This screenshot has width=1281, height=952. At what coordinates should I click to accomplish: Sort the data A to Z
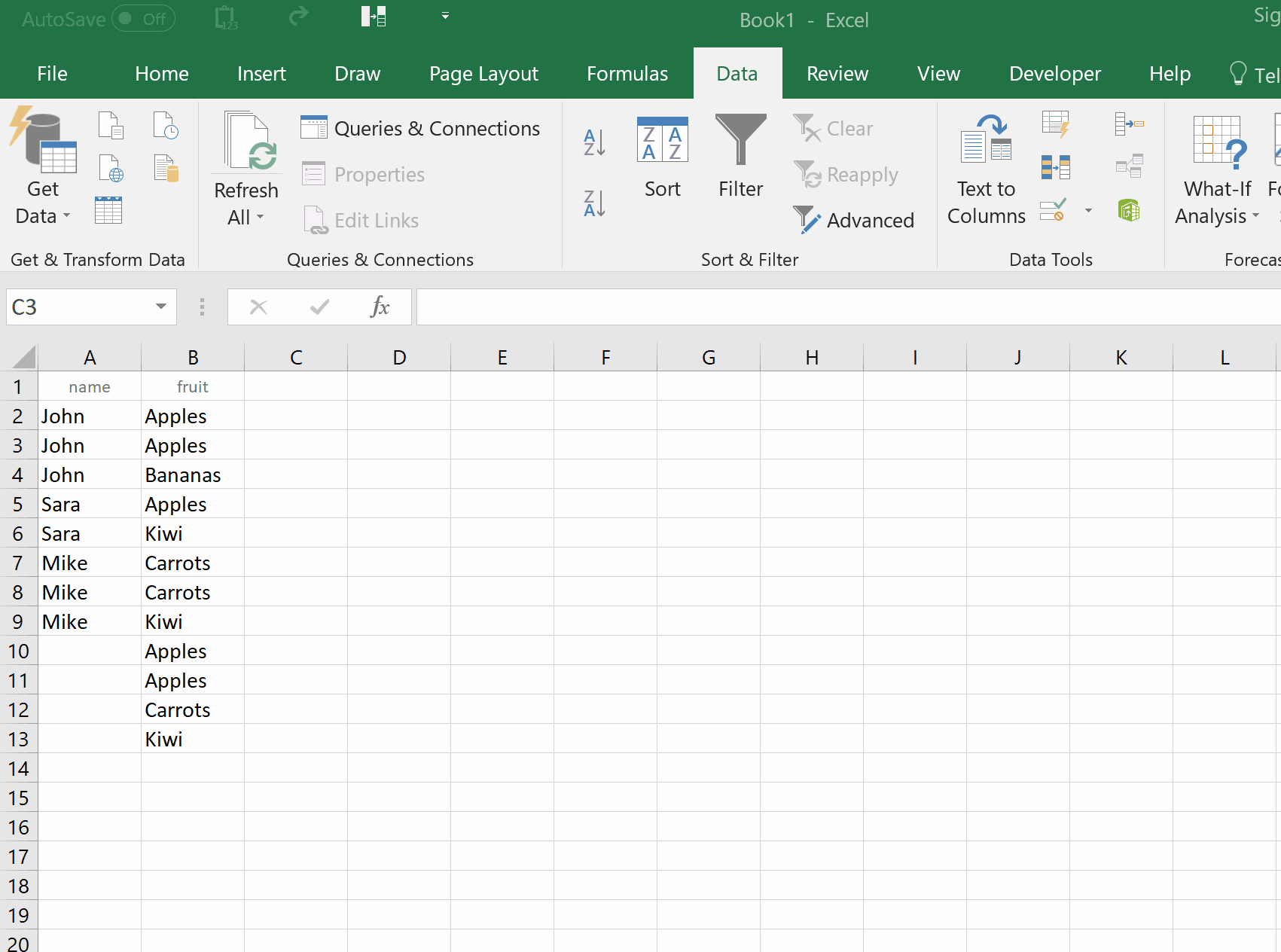[594, 141]
